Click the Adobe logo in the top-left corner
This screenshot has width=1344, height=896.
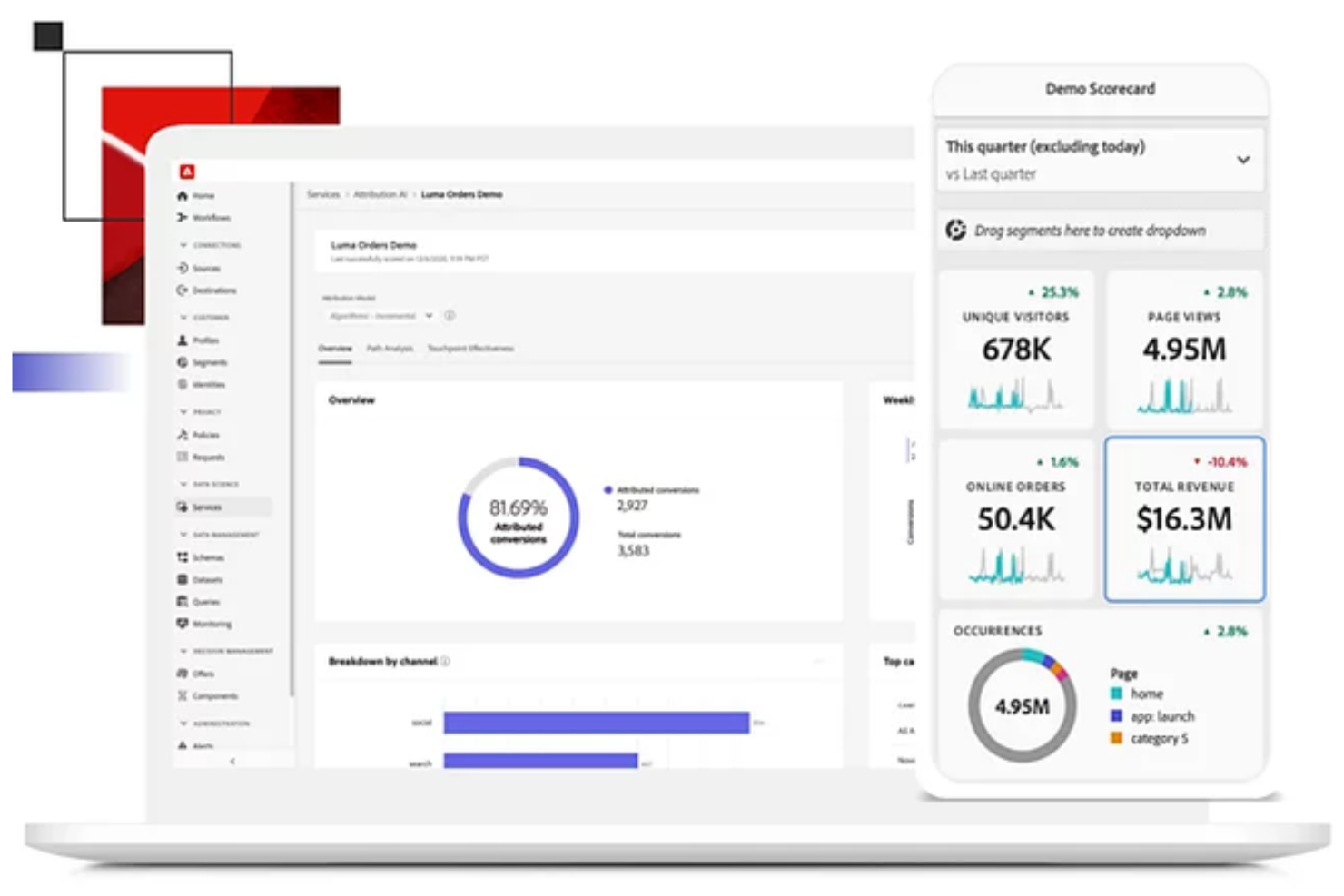[189, 170]
